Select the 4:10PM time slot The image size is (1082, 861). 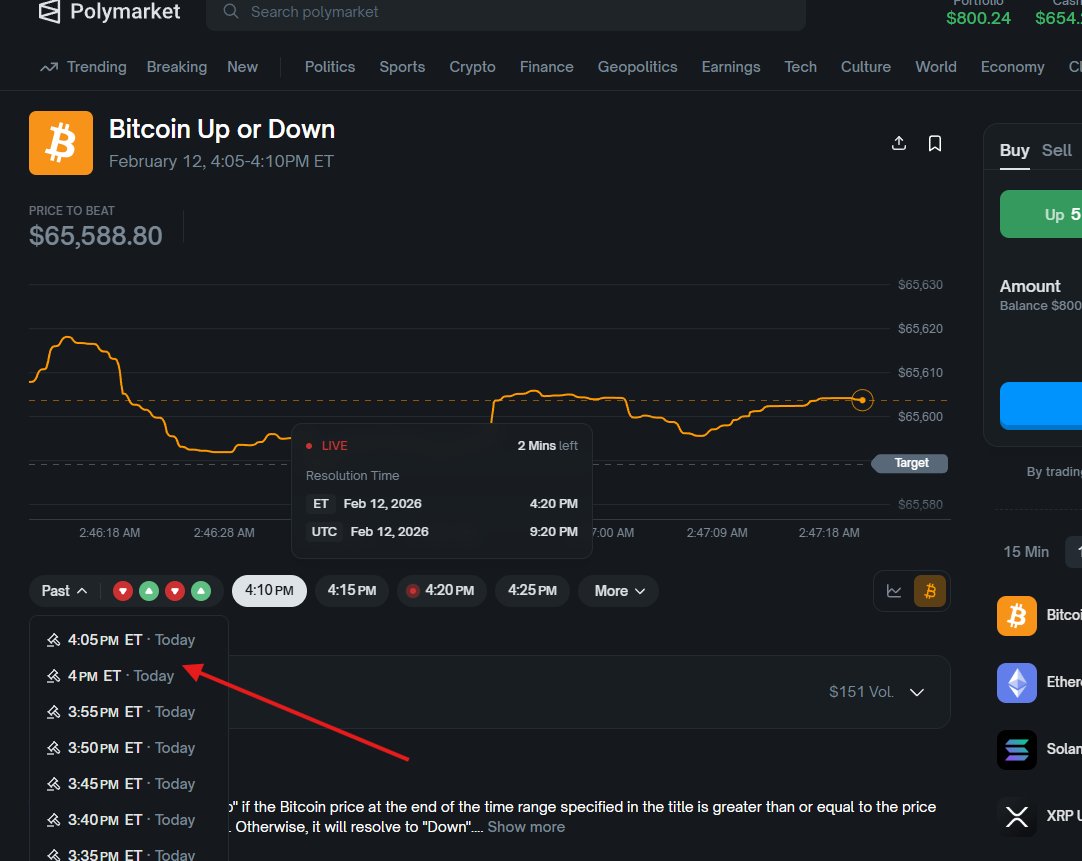coord(269,591)
